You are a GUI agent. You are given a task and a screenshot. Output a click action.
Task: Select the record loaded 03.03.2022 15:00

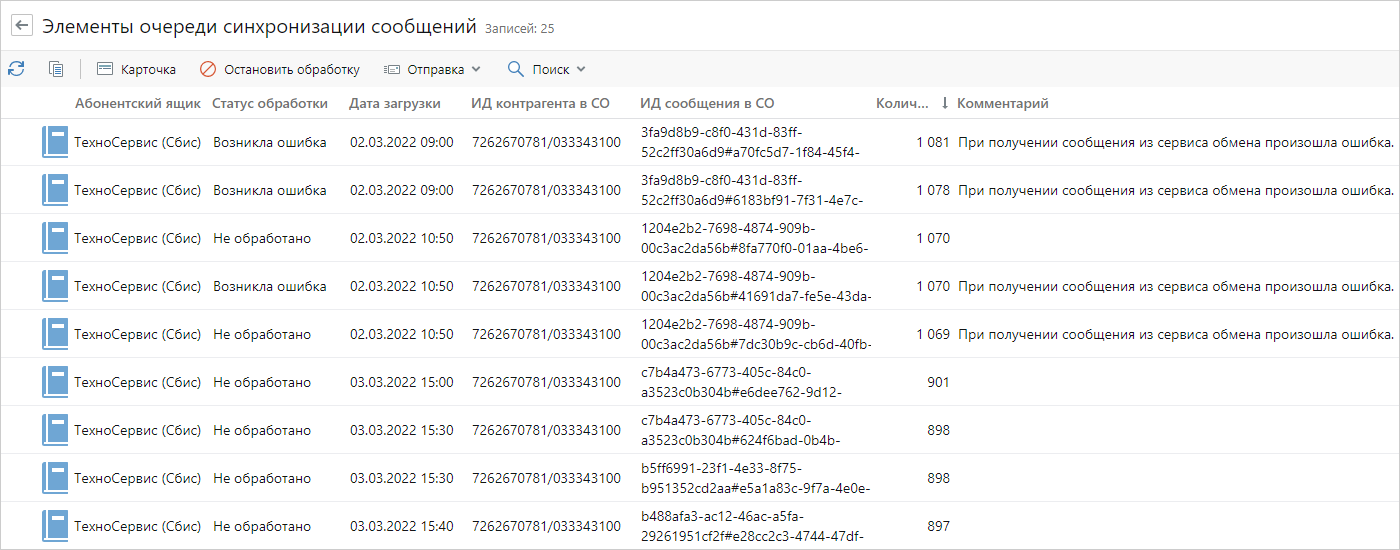tap(401, 382)
